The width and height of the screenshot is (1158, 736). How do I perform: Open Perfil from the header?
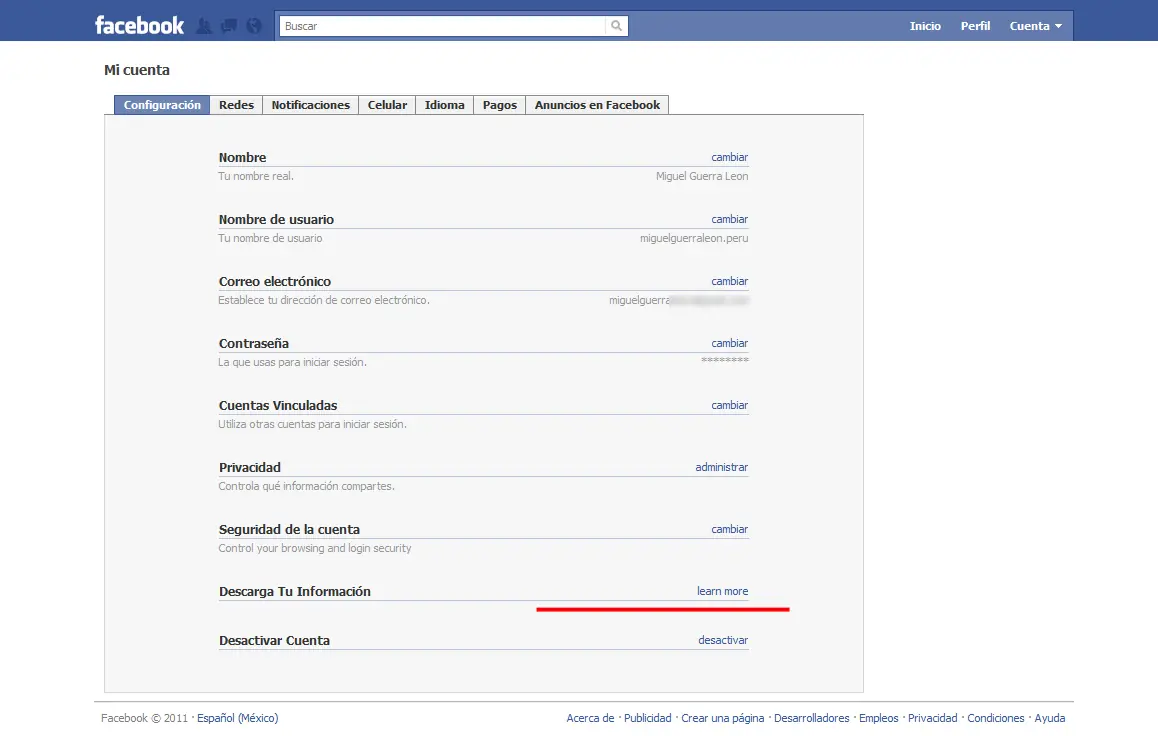click(x=975, y=26)
